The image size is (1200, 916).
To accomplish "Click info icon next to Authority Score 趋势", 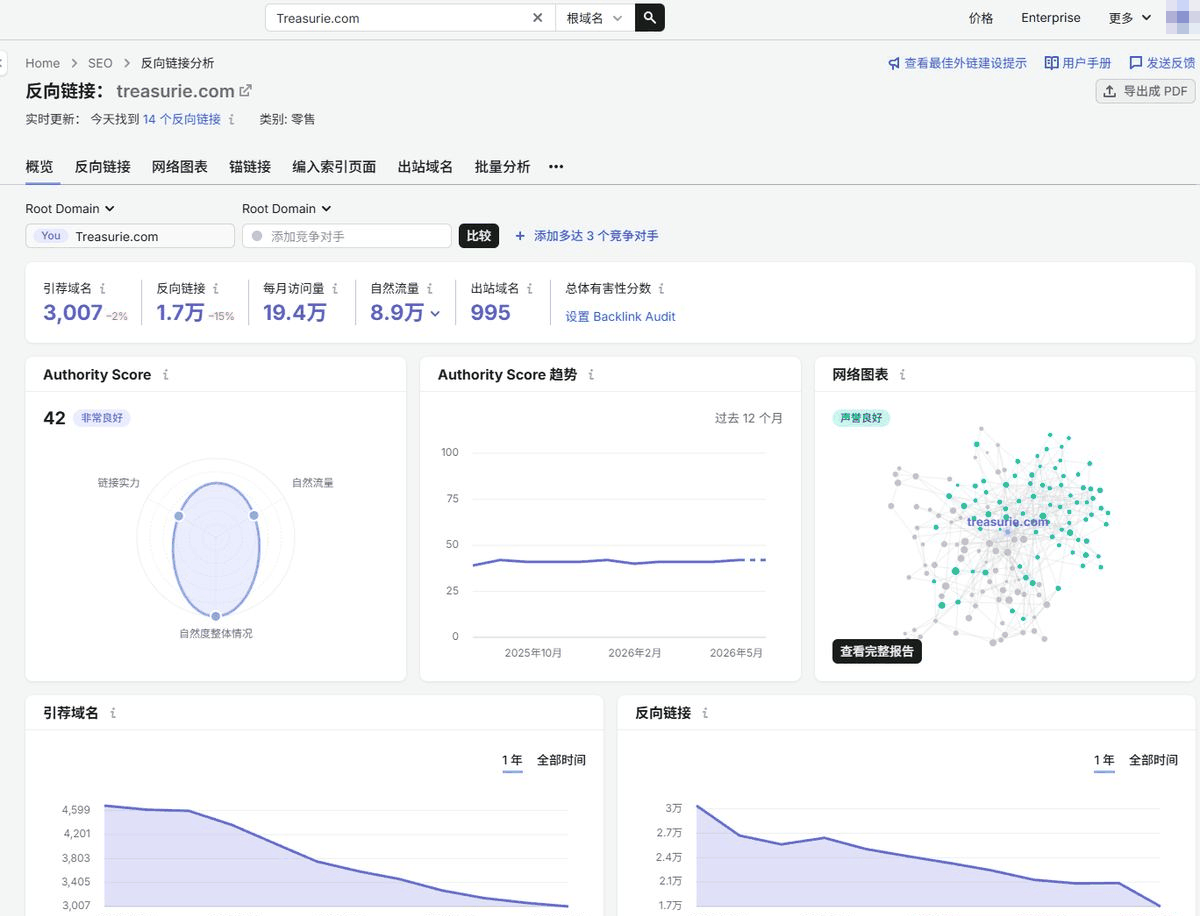I will pos(591,375).
